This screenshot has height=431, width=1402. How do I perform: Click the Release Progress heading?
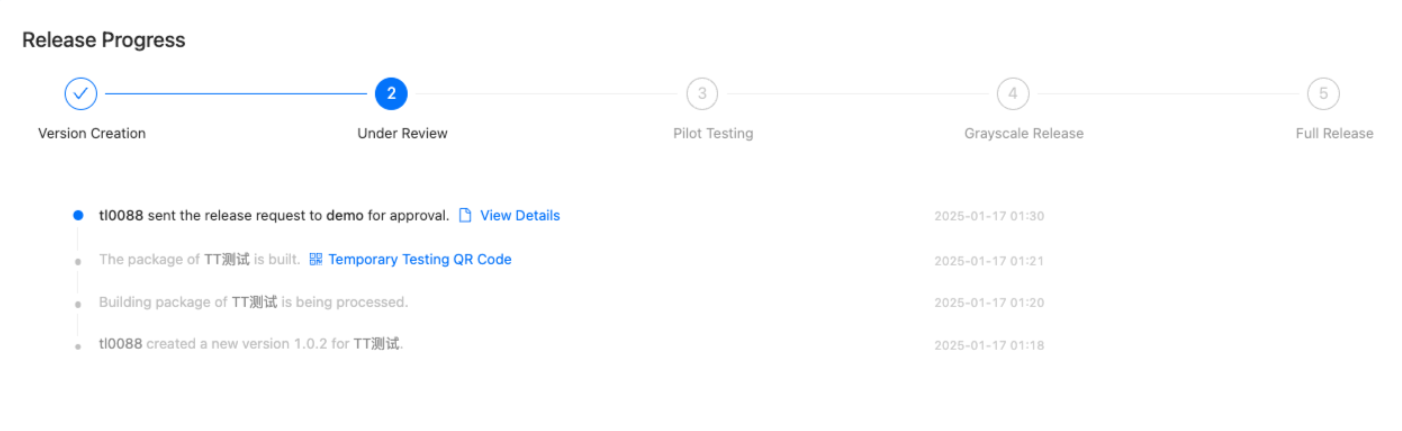[104, 40]
